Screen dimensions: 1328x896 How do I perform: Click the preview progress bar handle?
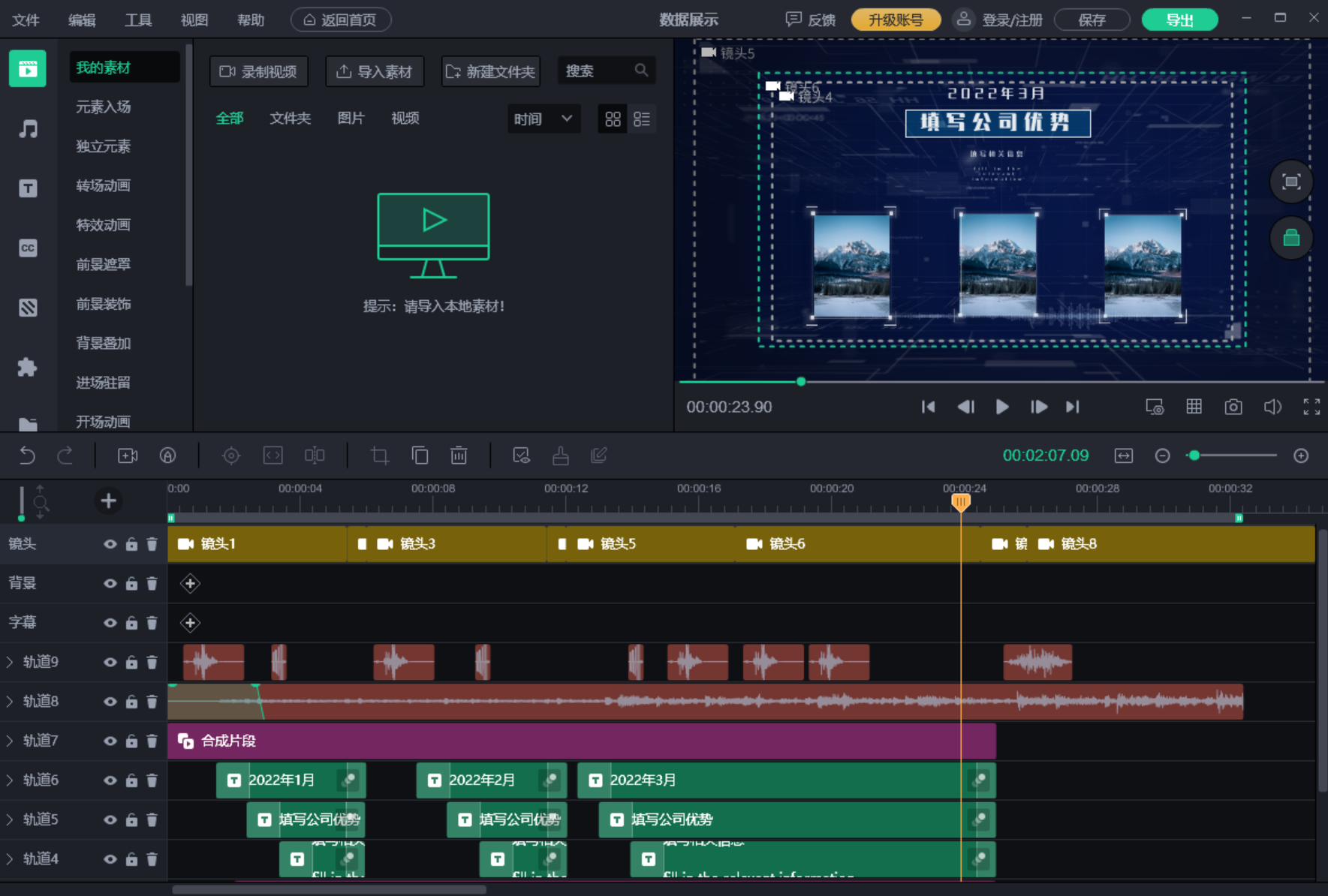(801, 381)
